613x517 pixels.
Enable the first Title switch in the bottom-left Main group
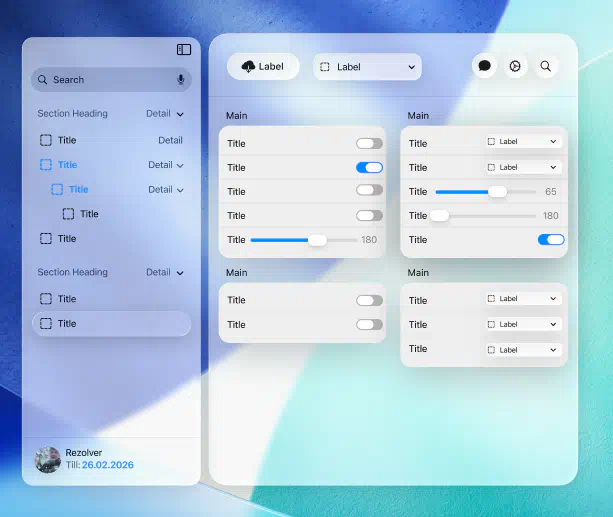click(x=369, y=300)
